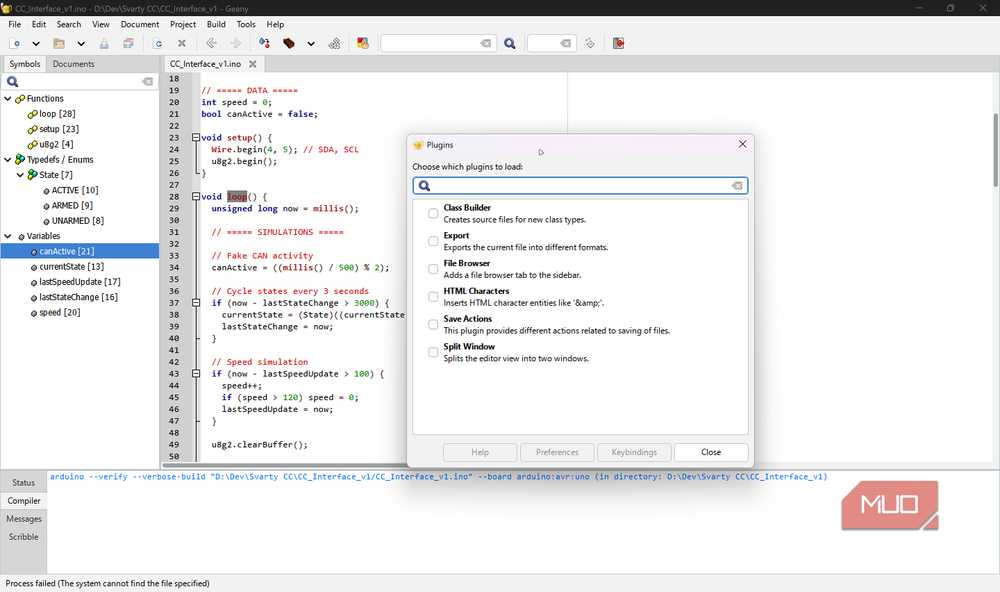
Task: Open the recent files dropdown arrow
Action: pyautogui.click(x=81, y=43)
